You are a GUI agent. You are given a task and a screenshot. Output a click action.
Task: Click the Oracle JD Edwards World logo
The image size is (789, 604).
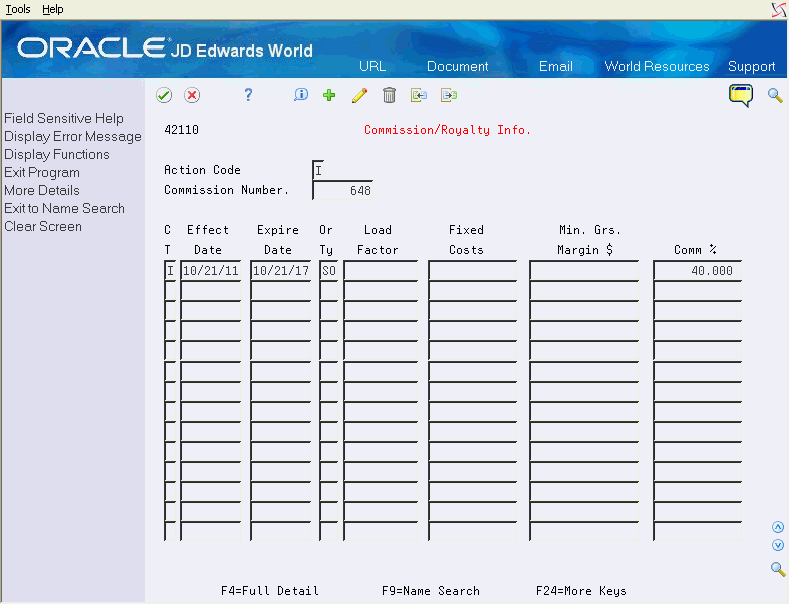165,49
